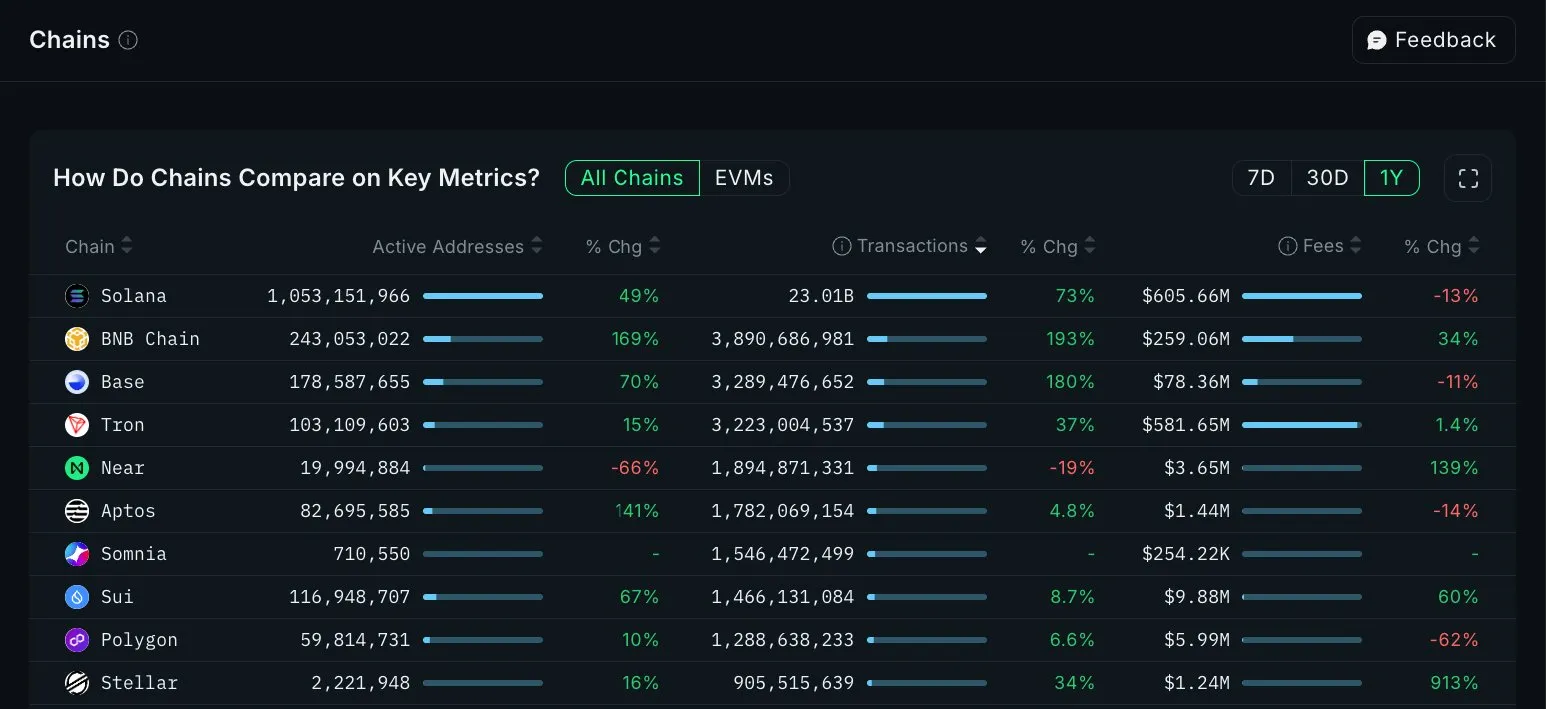Click the BNB Chain logo
This screenshot has height=709, width=1546.
pyautogui.click(x=77, y=339)
